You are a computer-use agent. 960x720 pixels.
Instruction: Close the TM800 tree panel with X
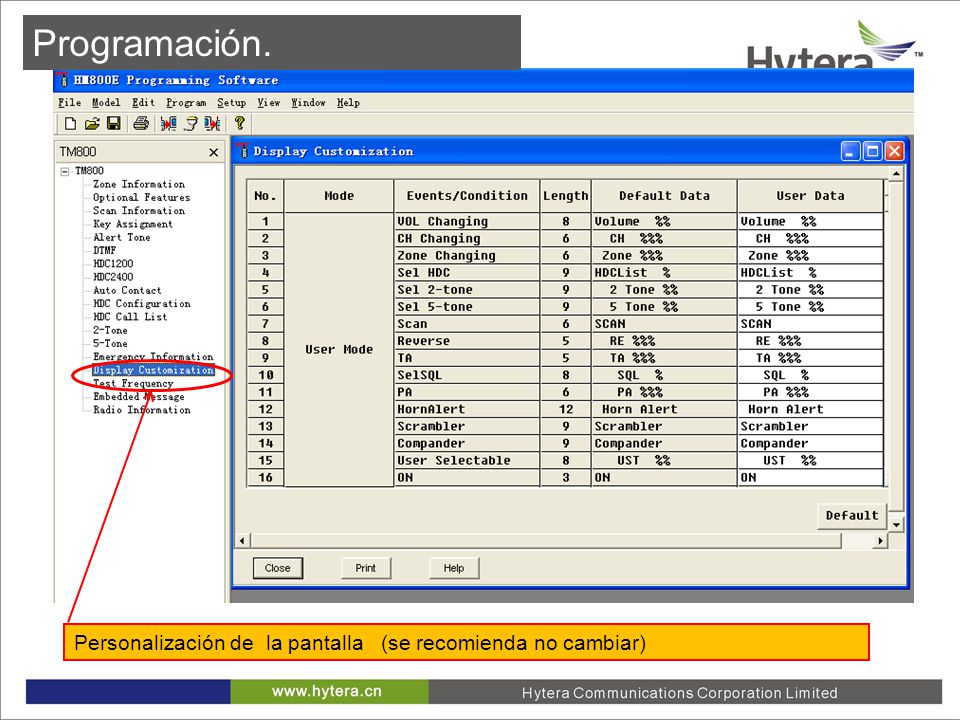pyautogui.click(x=214, y=152)
